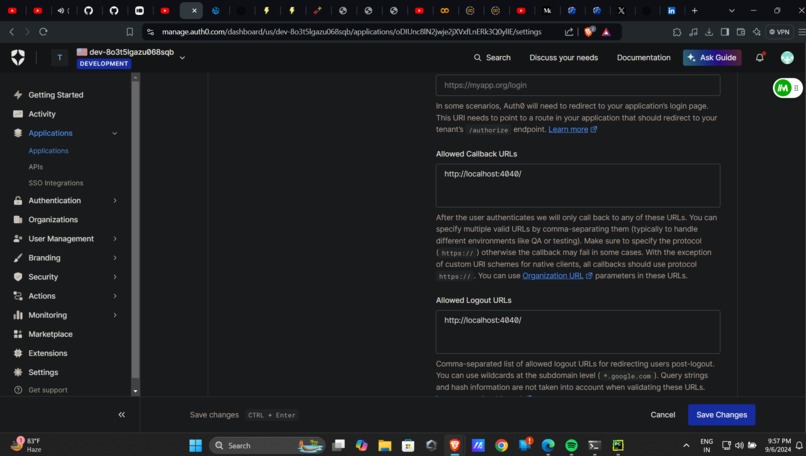
Task: Click the tenant avatar letter T
Action: tap(60, 58)
